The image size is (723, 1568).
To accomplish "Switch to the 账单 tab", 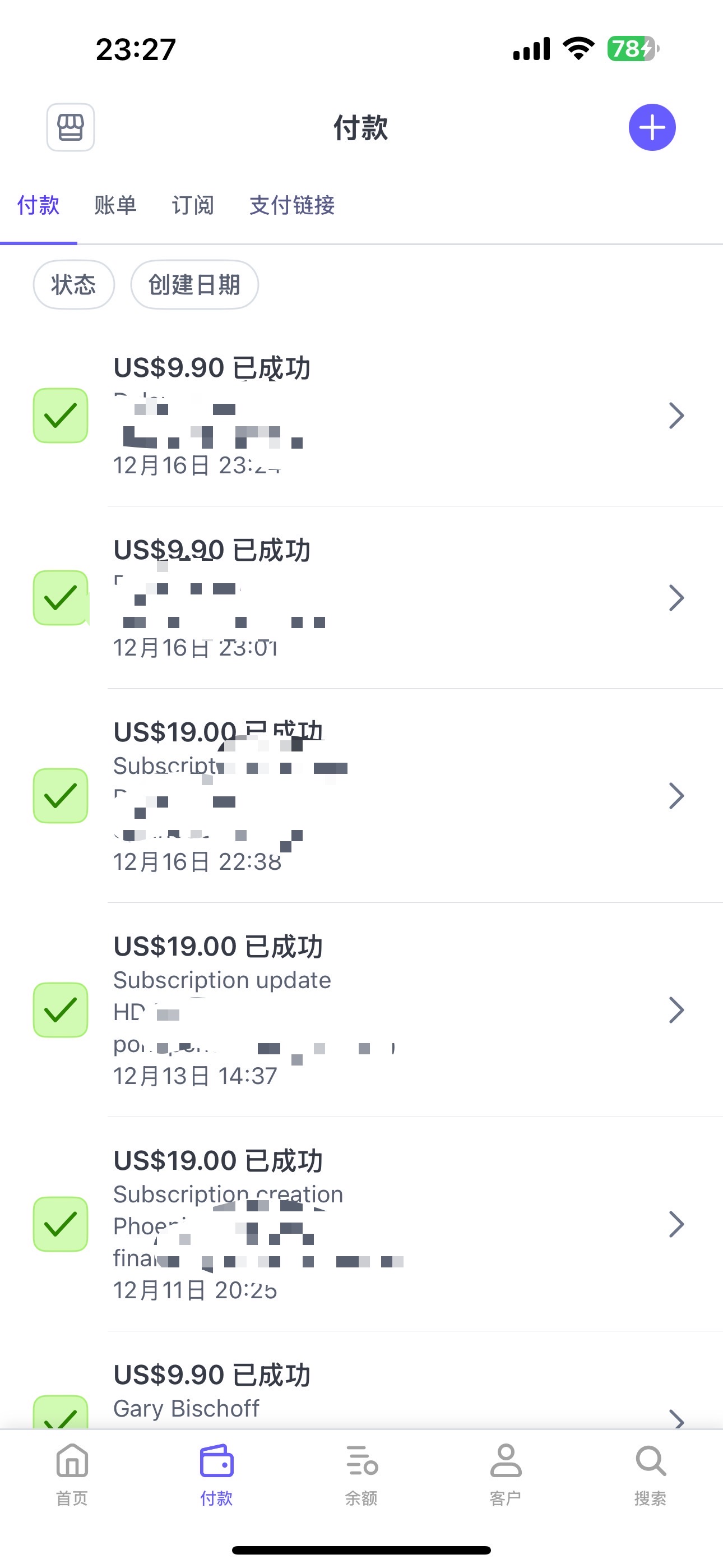I will (115, 206).
